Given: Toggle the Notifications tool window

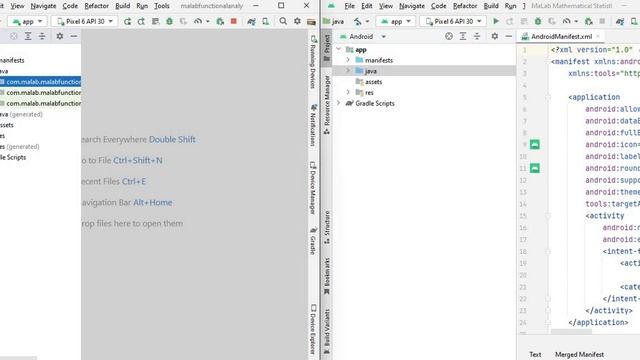Looking at the screenshot, I should click(313, 125).
